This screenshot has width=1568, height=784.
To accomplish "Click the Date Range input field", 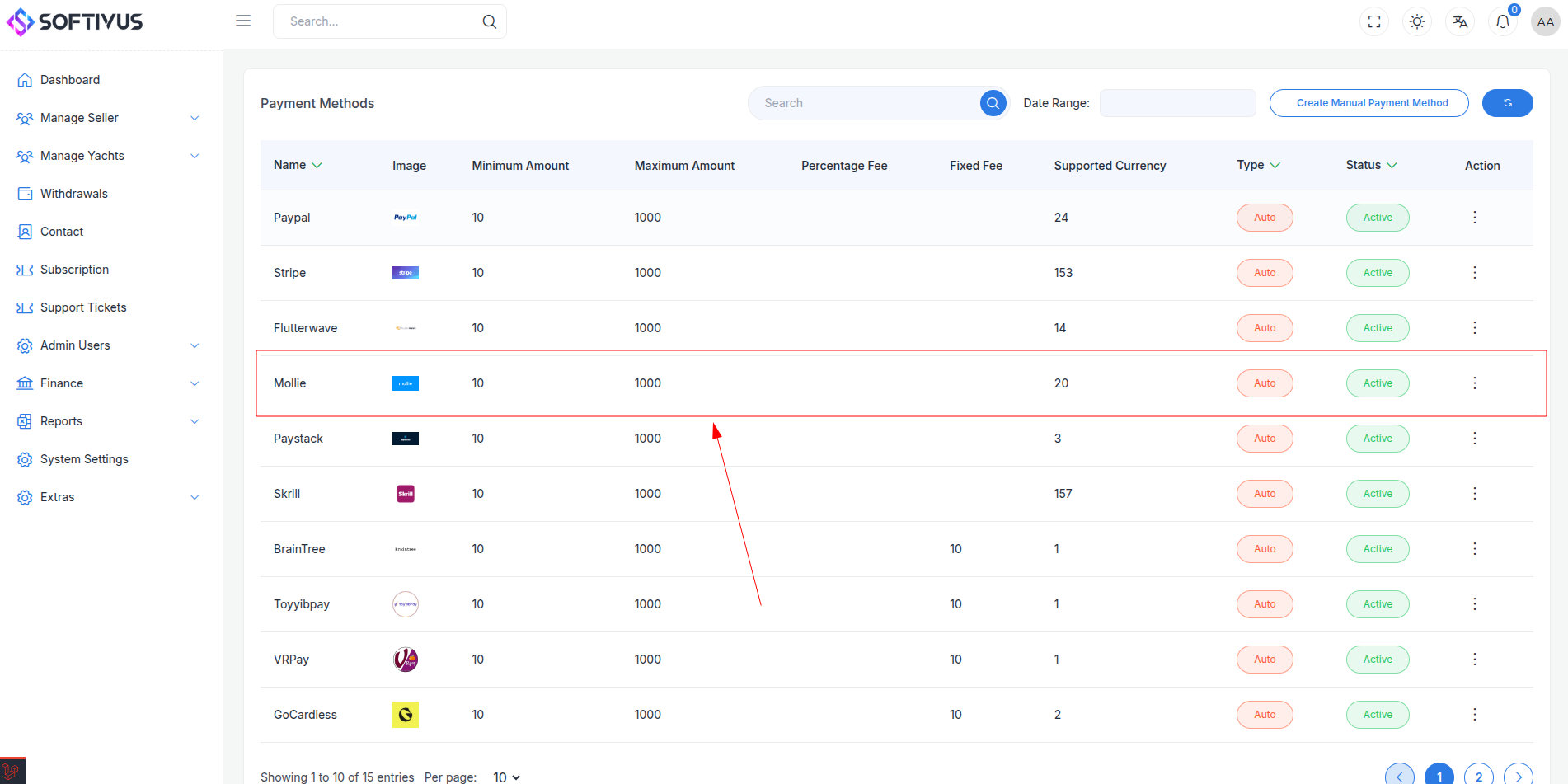I will tap(1178, 103).
